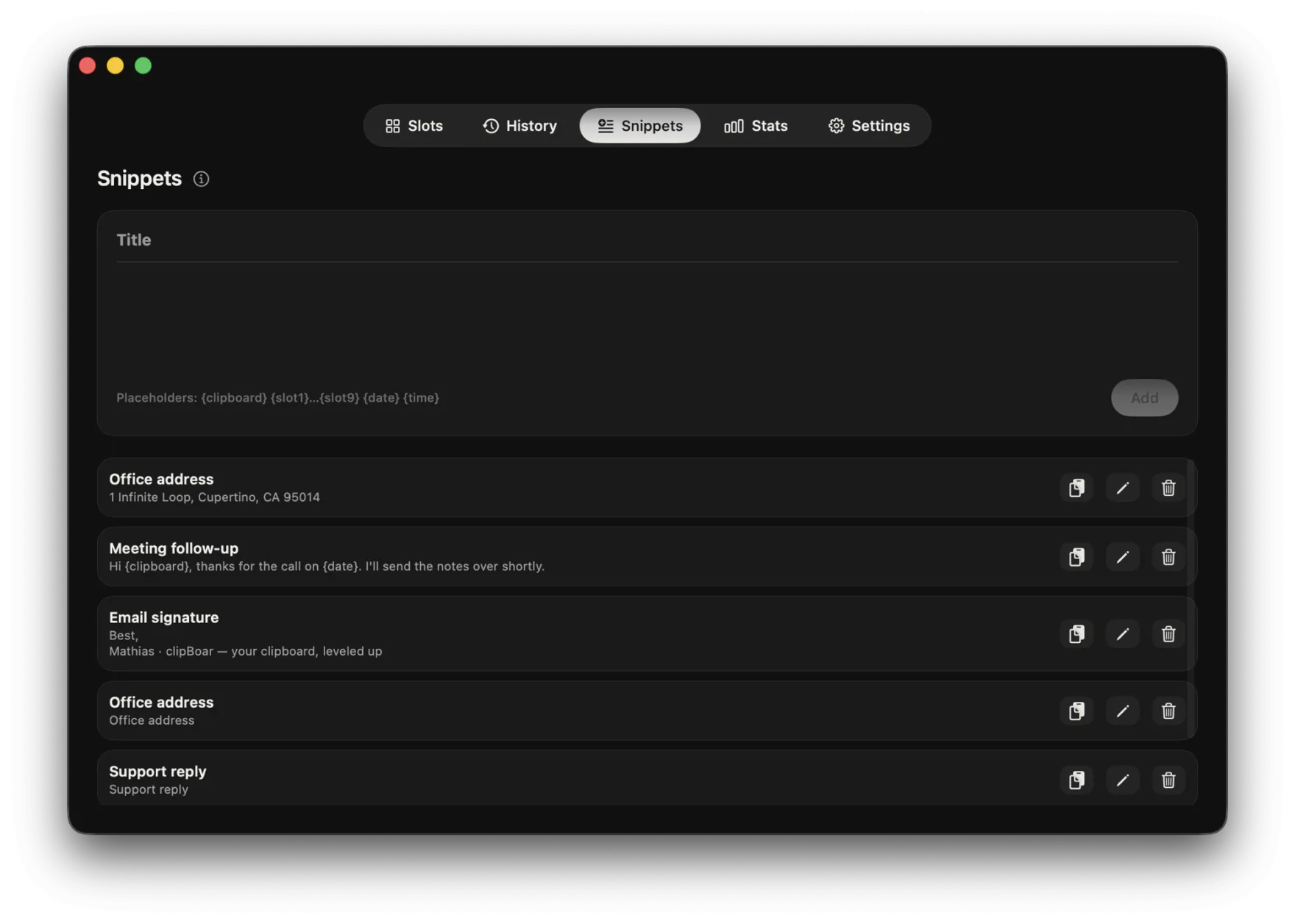Click the 'Mathias · clipBoar' signature line

point(245,651)
